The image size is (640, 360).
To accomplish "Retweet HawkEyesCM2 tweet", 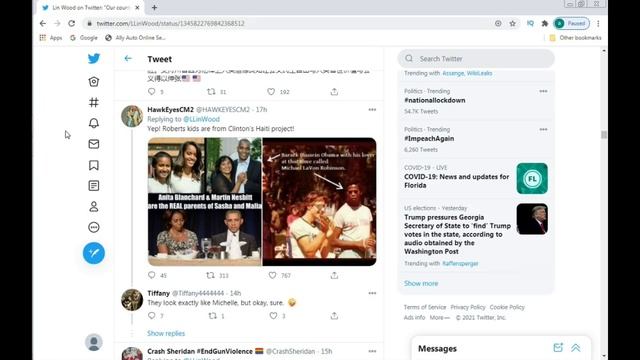I will click(x=211, y=276).
